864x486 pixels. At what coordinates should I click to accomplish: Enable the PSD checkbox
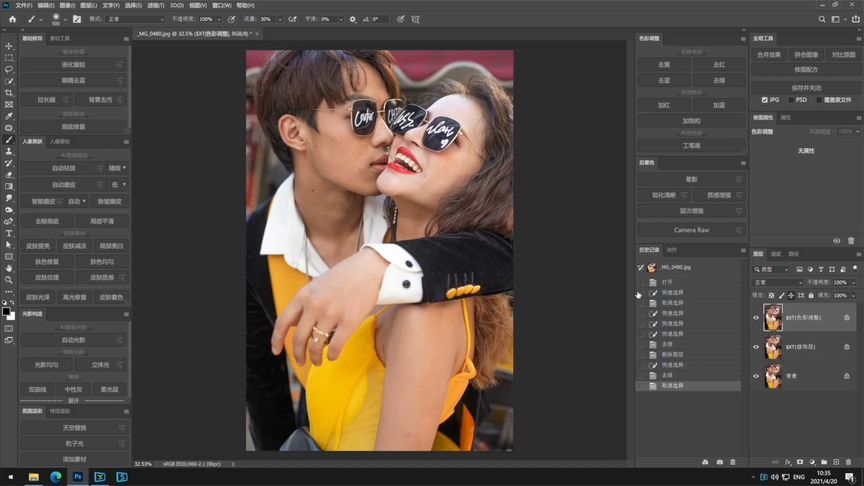(791, 100)
